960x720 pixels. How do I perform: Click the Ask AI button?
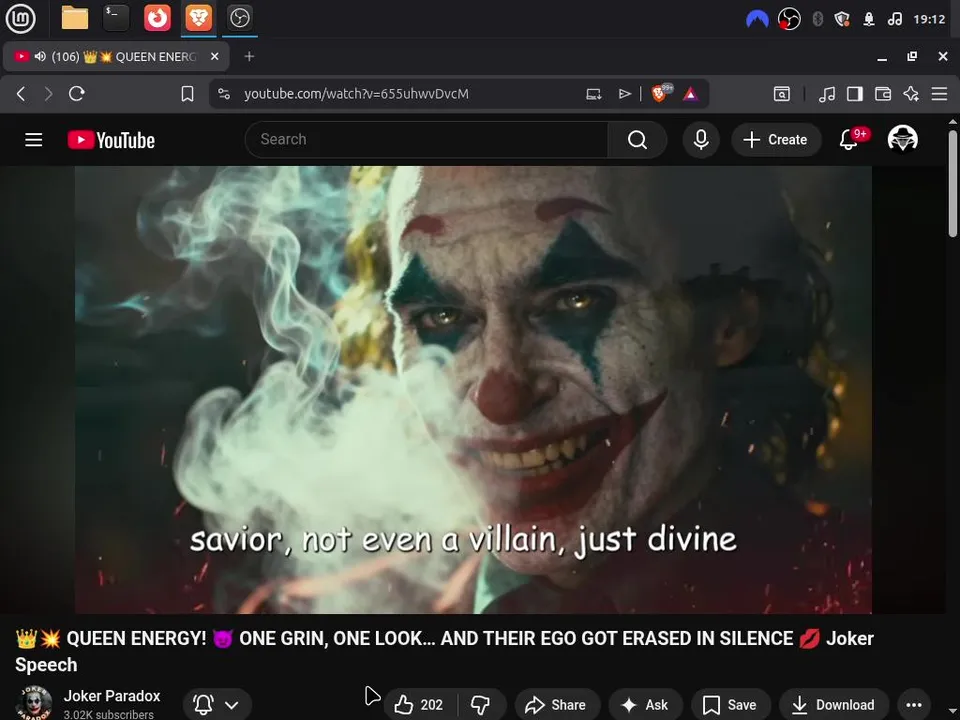point(645,705)
